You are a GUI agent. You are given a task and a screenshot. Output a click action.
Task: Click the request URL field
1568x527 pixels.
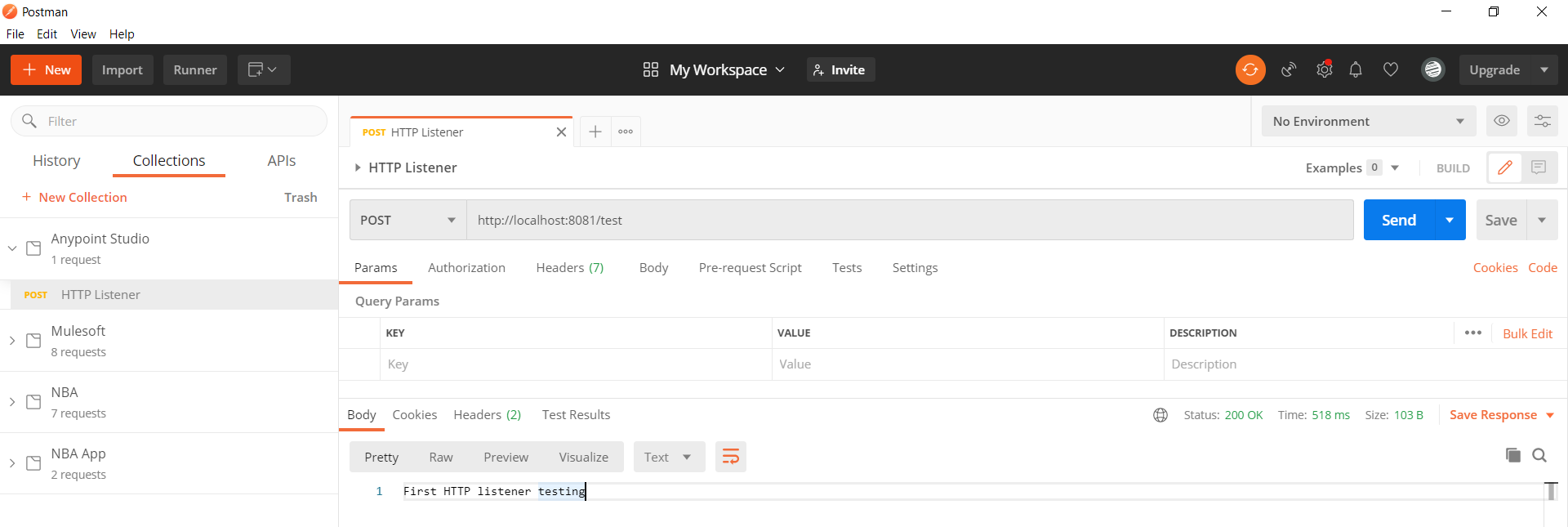(x=910, y=220)
